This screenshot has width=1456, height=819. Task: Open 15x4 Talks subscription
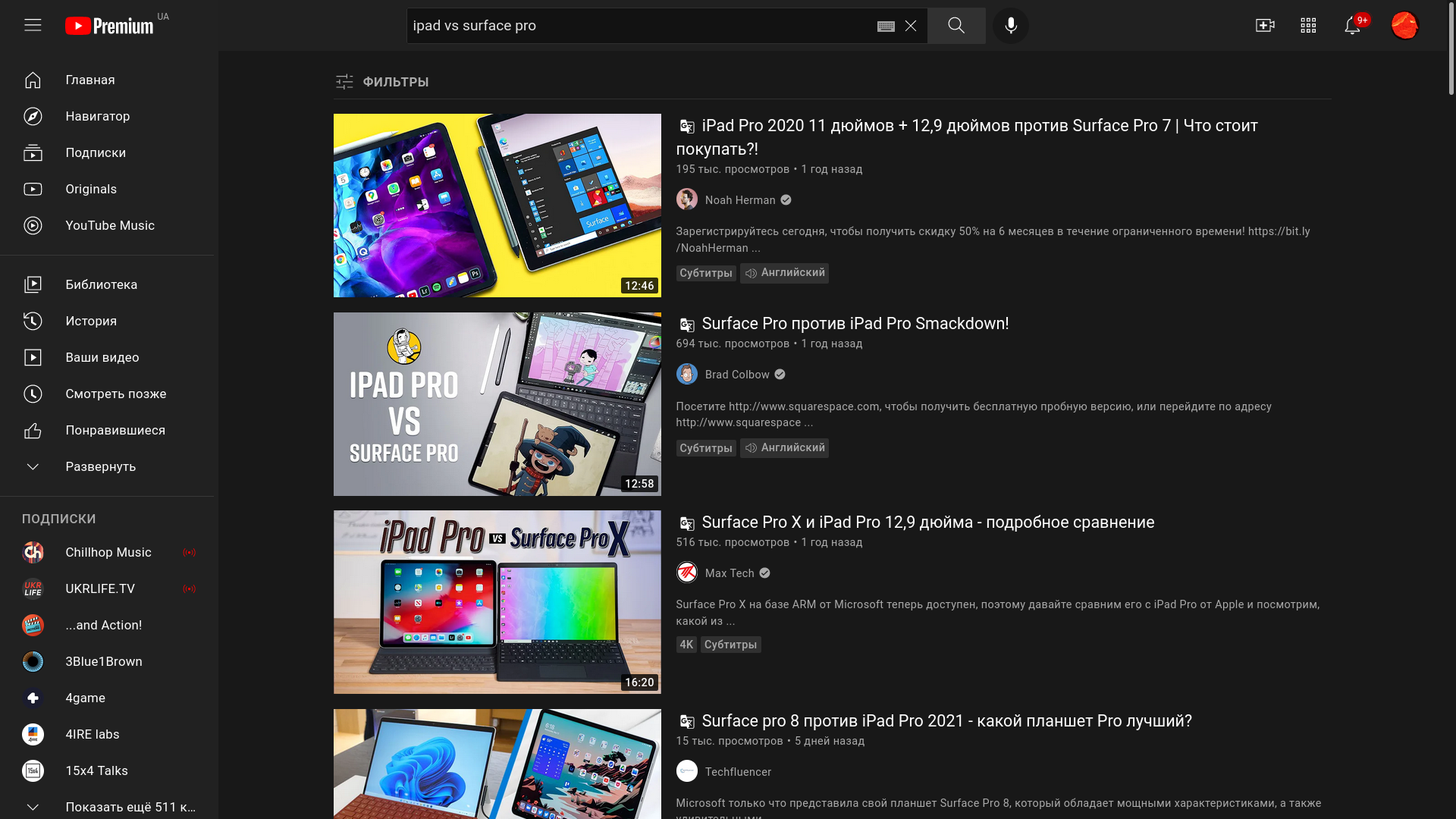107,770
